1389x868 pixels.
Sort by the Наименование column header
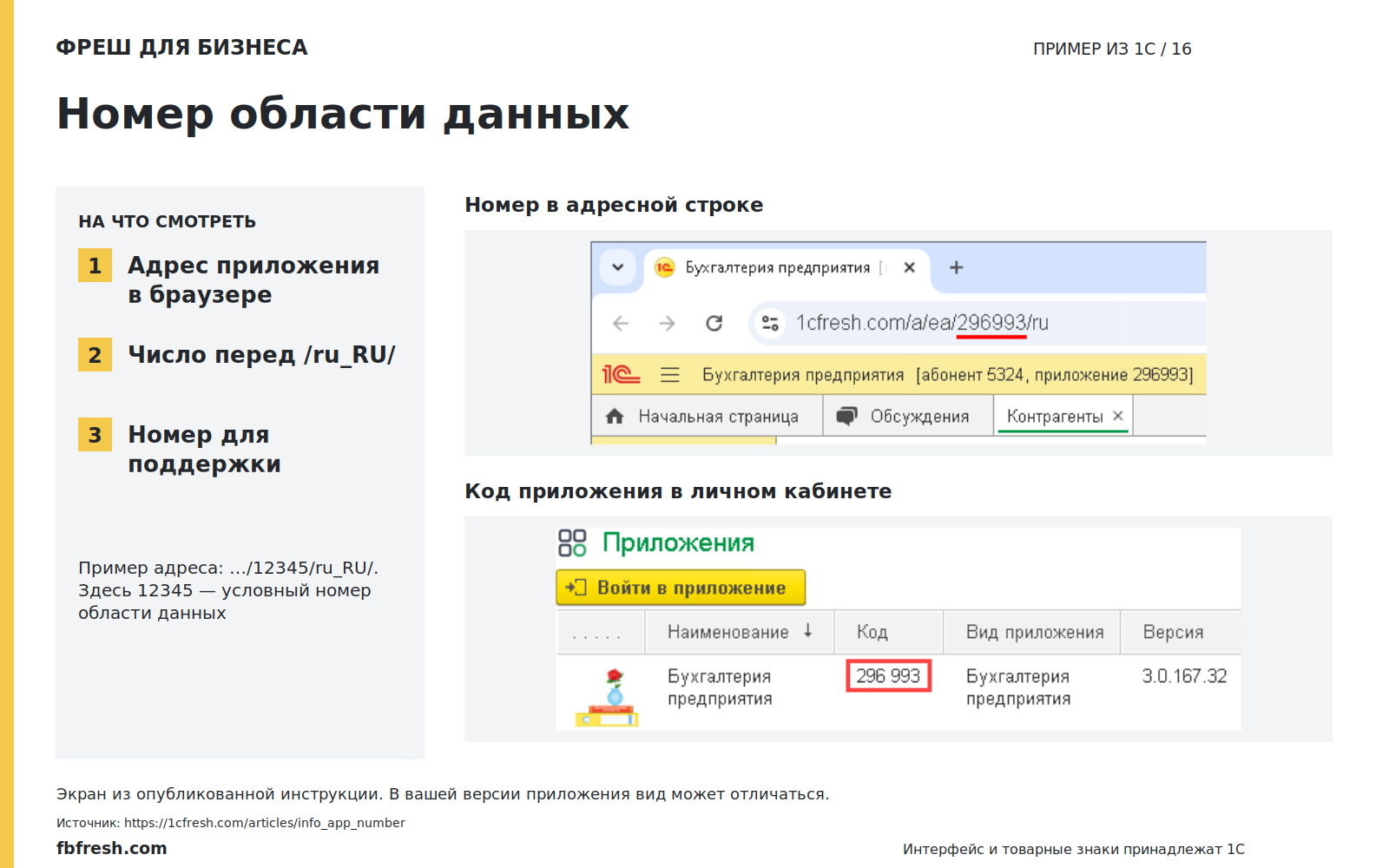tap(739, 632)
